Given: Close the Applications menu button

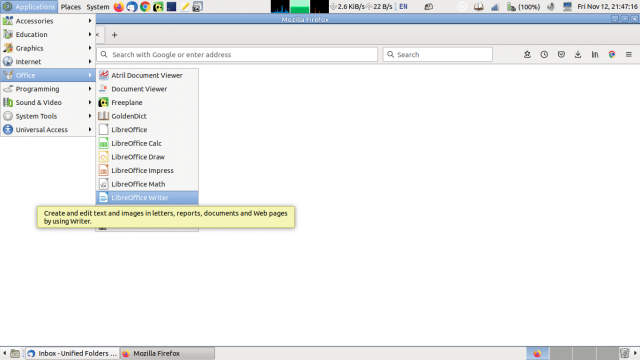Looking at the screenshot, I should coord(29,7).
